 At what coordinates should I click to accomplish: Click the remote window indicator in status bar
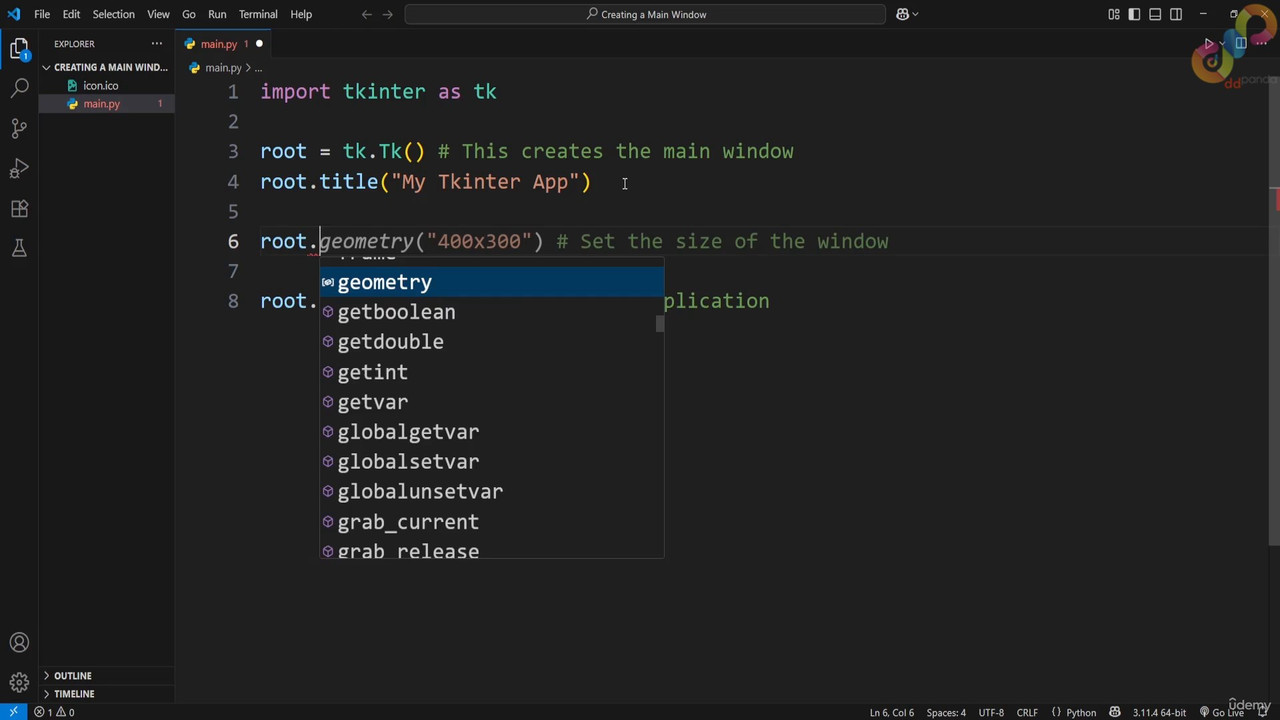click(x=13, y=712)
